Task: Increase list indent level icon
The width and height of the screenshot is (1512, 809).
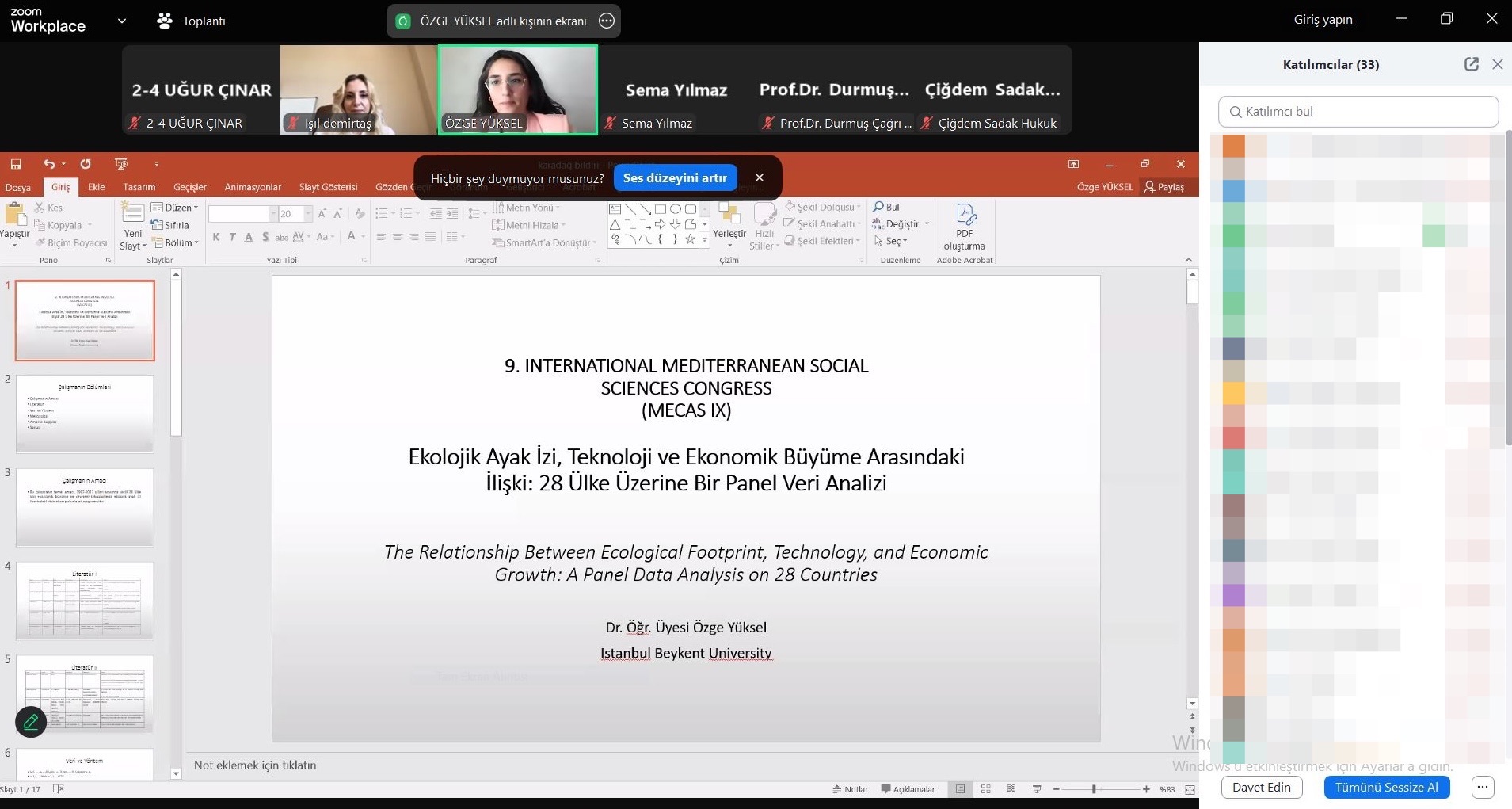Action: click(x=452, y=214)
